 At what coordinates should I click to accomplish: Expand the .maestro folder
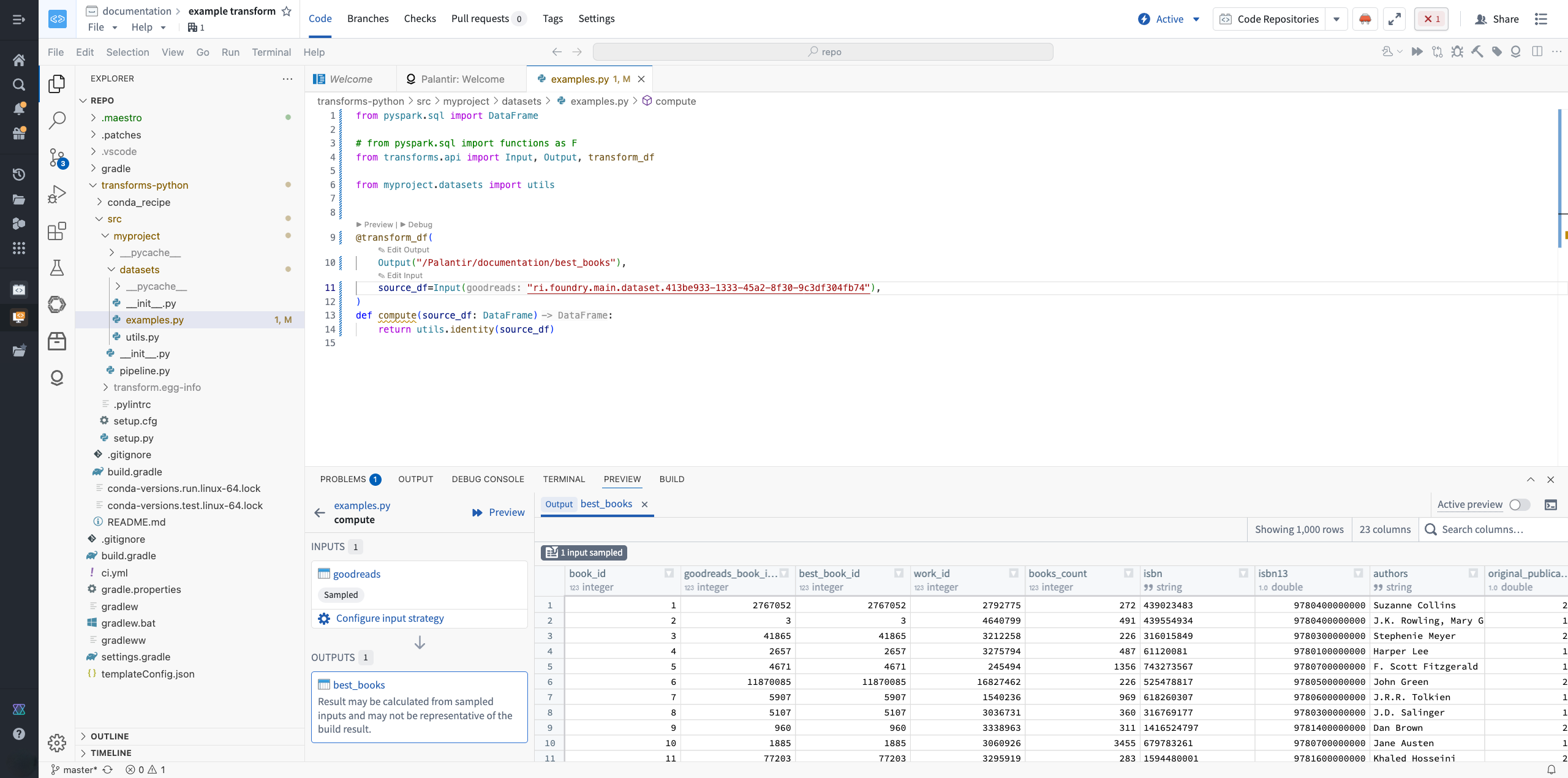tap(93, 118)
